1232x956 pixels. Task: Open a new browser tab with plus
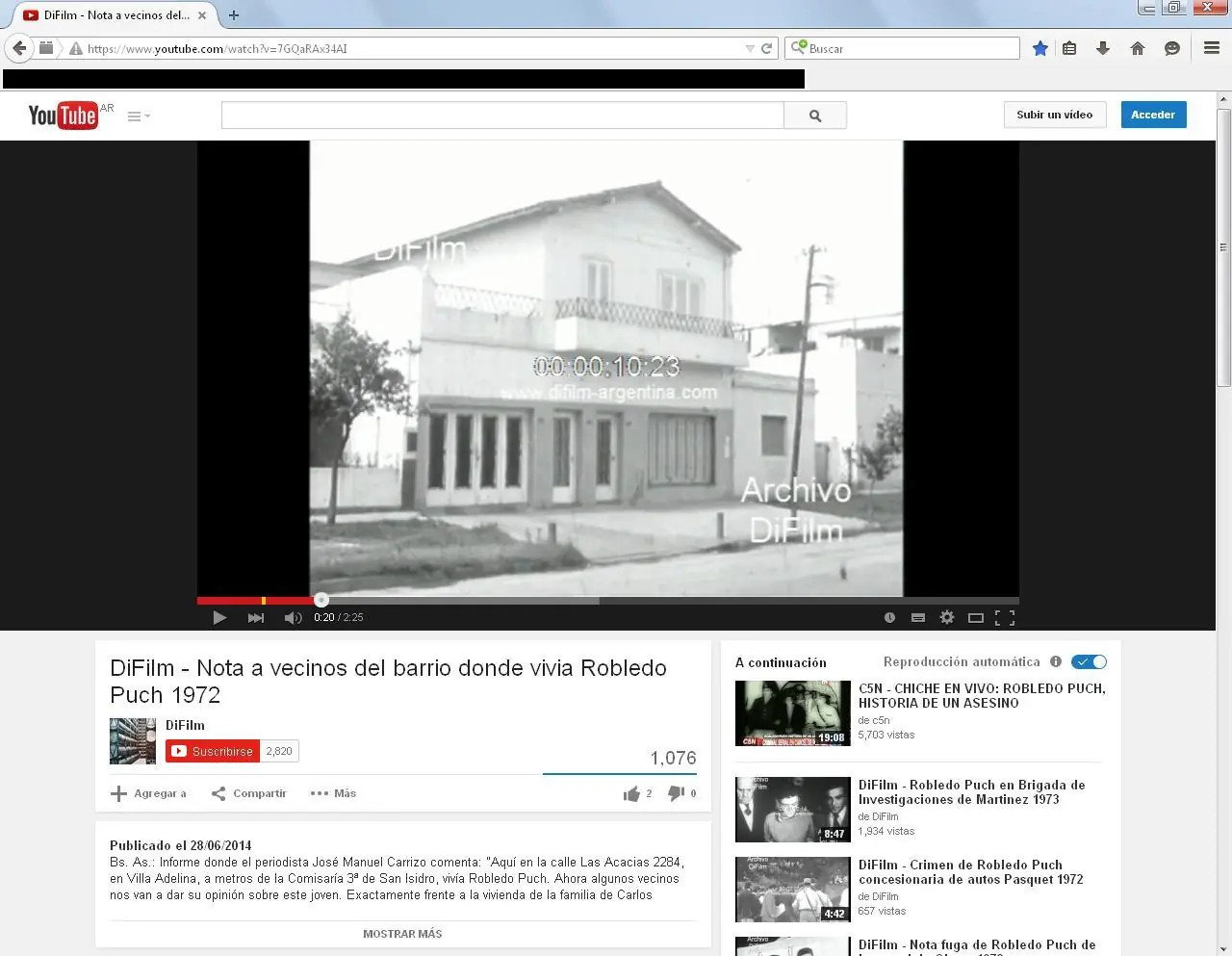(x=234, y=15)
